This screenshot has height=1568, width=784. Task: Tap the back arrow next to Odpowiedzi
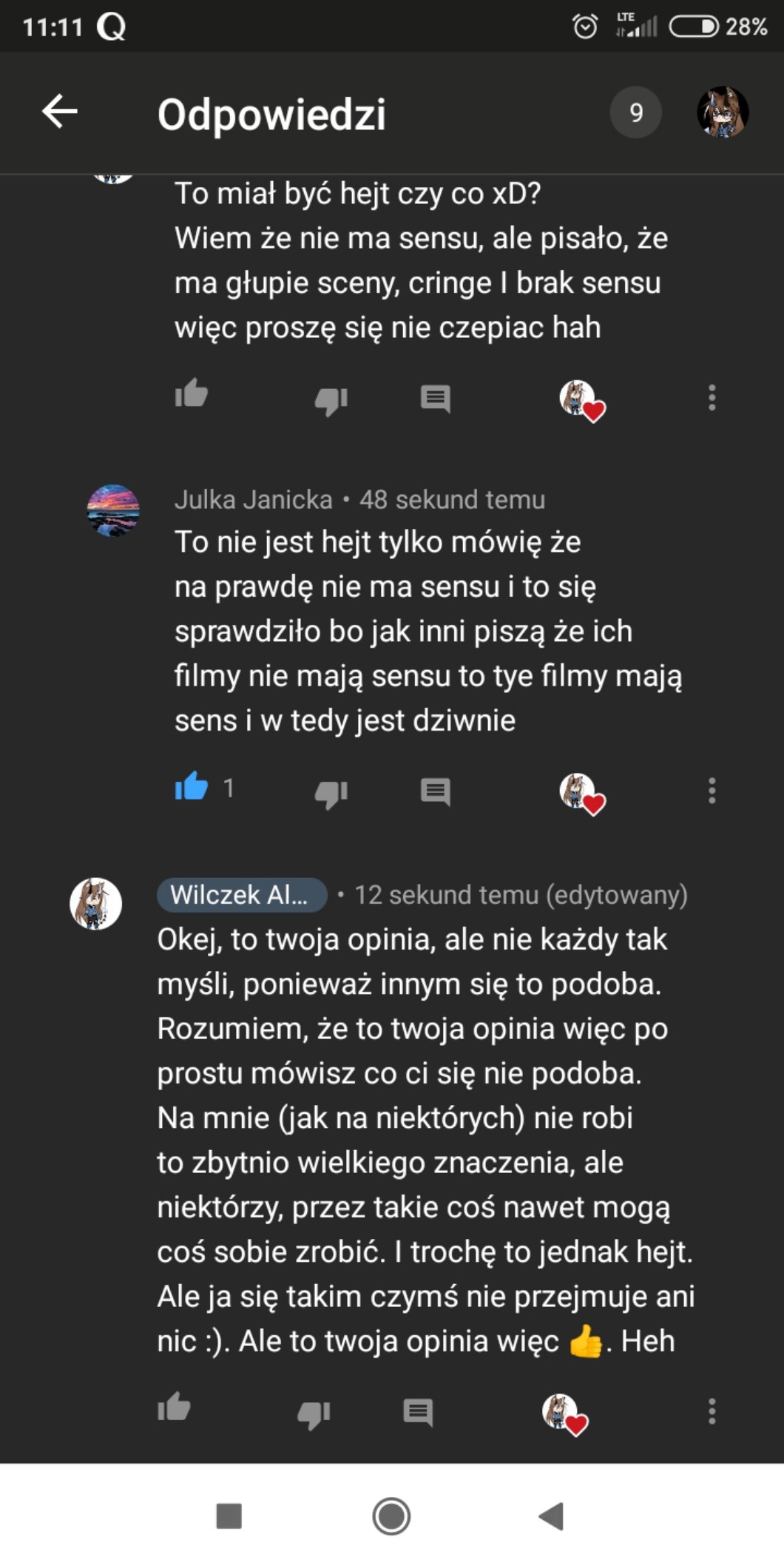pyautogui.click(x=60, y=112)
